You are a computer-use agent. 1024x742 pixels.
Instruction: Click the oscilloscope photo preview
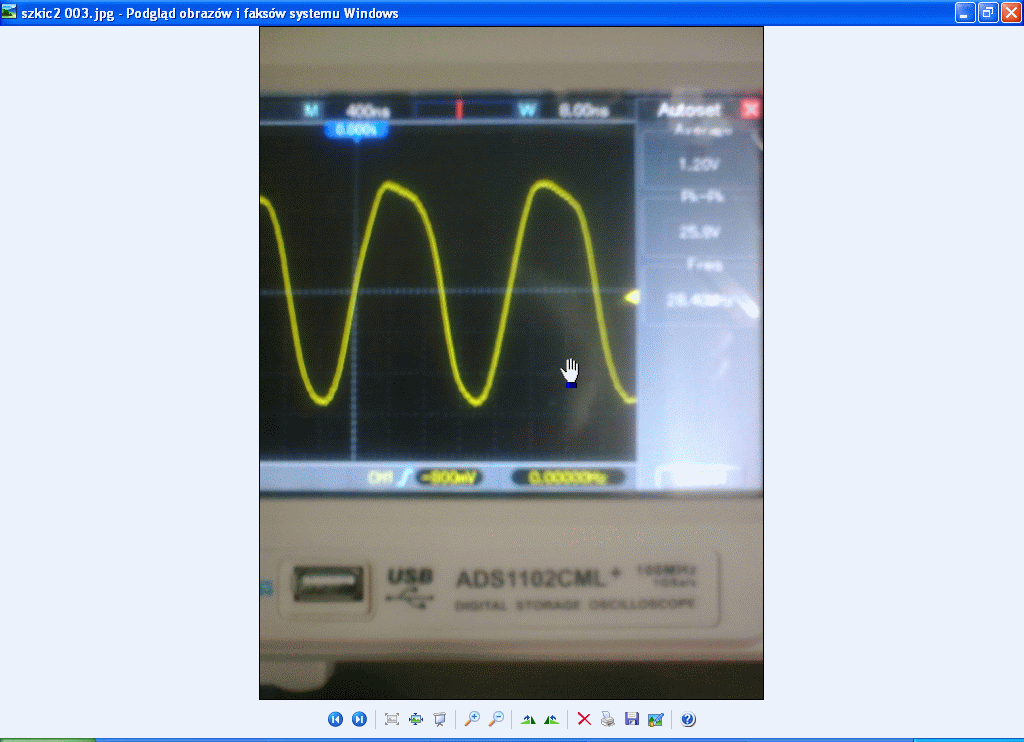coord(511,362)
